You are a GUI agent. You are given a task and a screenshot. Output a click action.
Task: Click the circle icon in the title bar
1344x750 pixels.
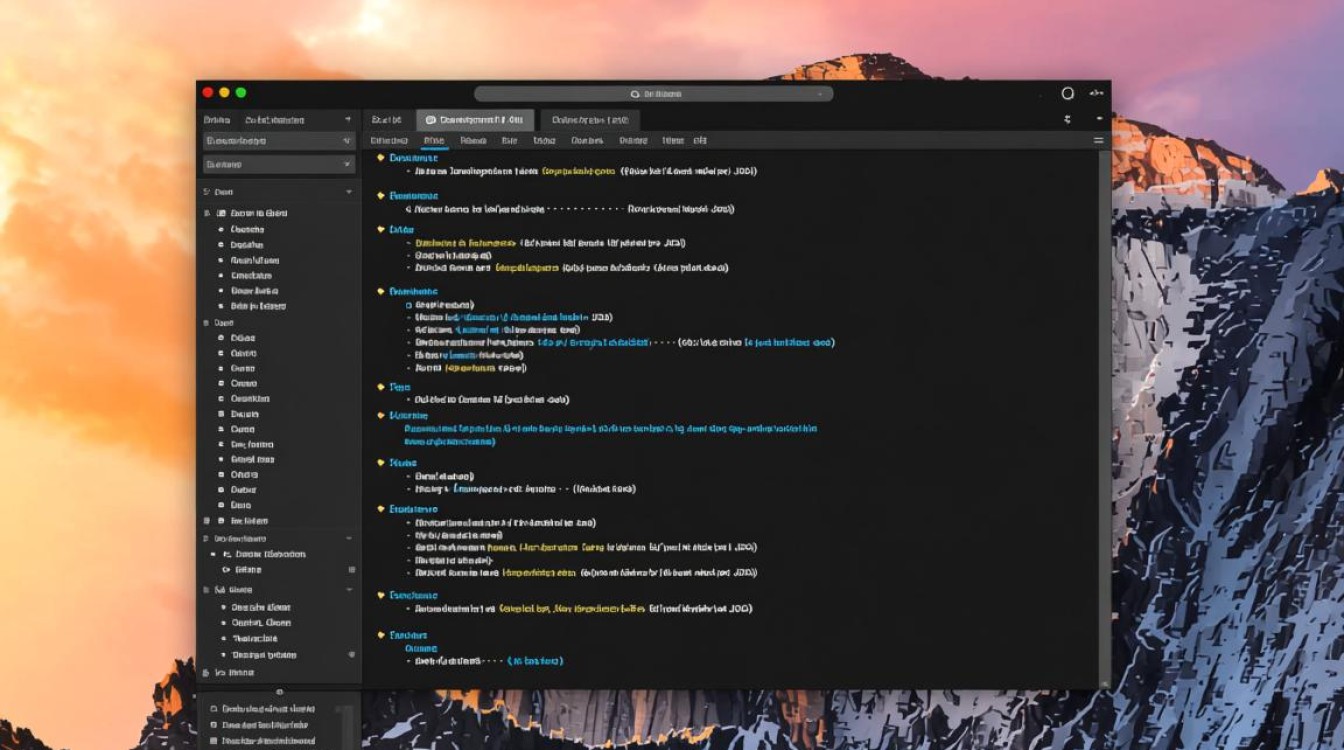pos(1067,93)
